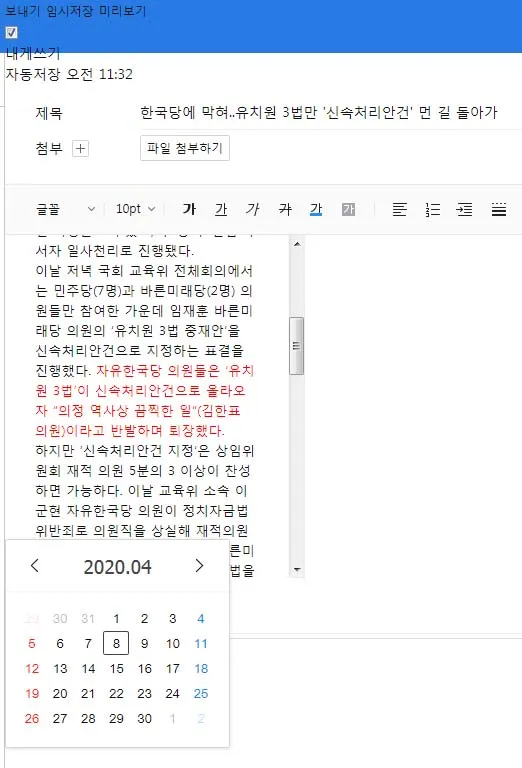The image size is (522, 768).
Task: Apply italic formatting to text
Action: pyautogui.click(x=253, y=210)
